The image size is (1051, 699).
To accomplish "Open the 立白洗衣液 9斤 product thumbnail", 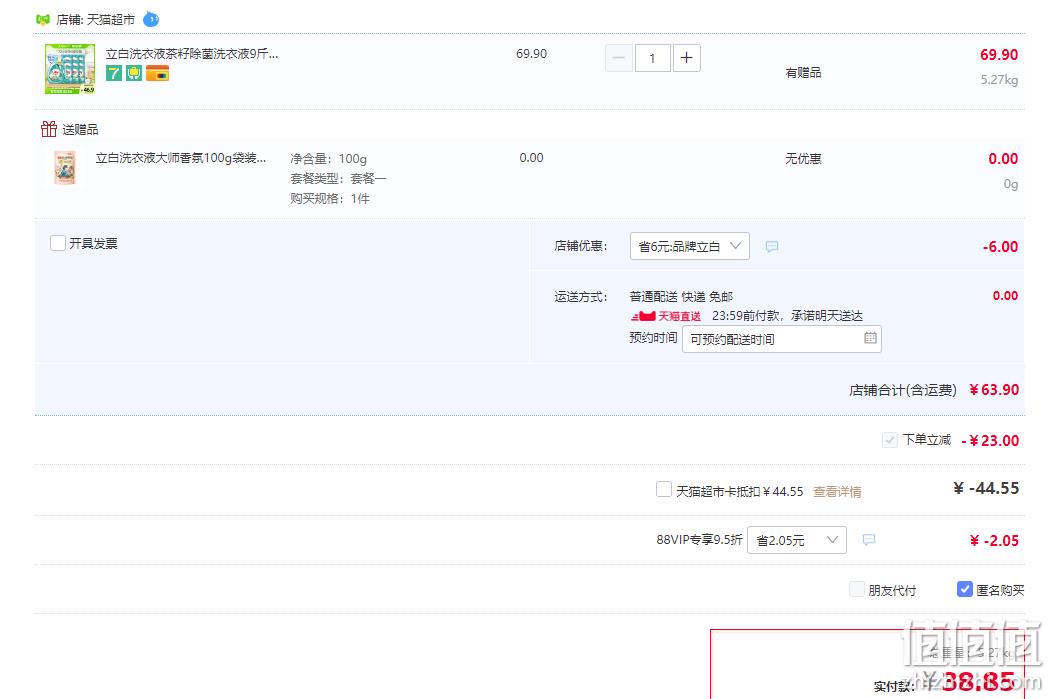I will [x=70, y=69].
